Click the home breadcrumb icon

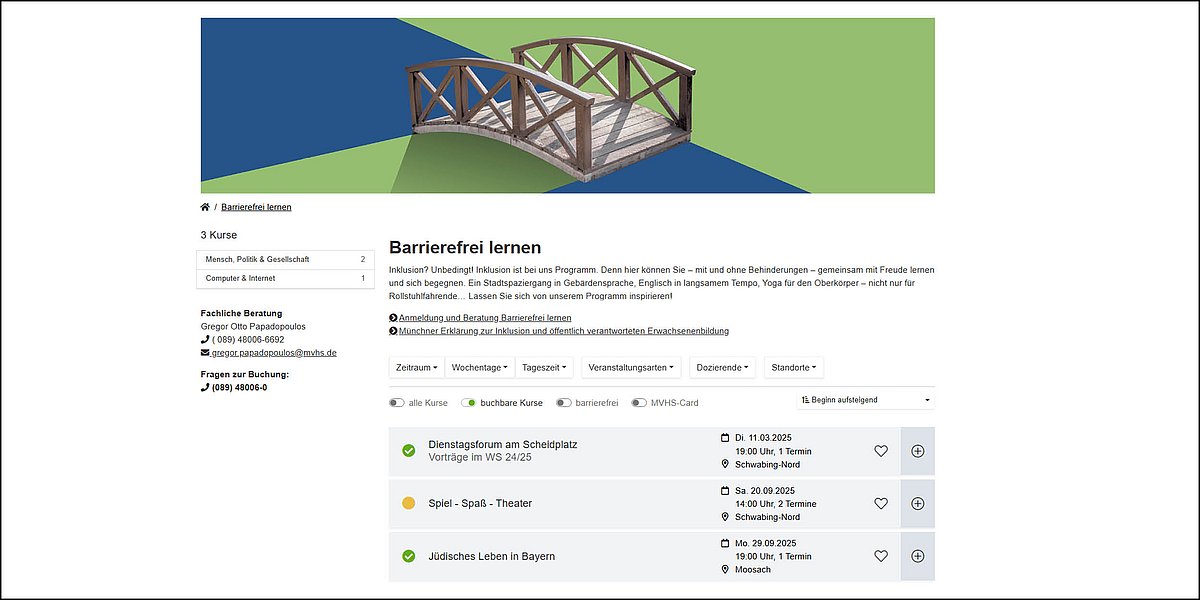(x=205, y=206)
